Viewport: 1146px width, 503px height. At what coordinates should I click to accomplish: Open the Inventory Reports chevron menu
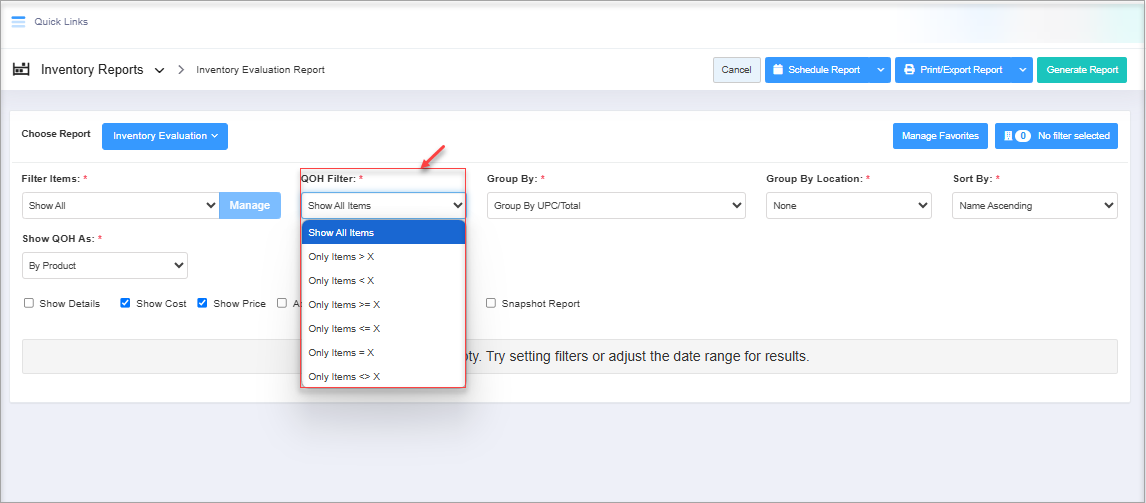click(x=160, y=70)
